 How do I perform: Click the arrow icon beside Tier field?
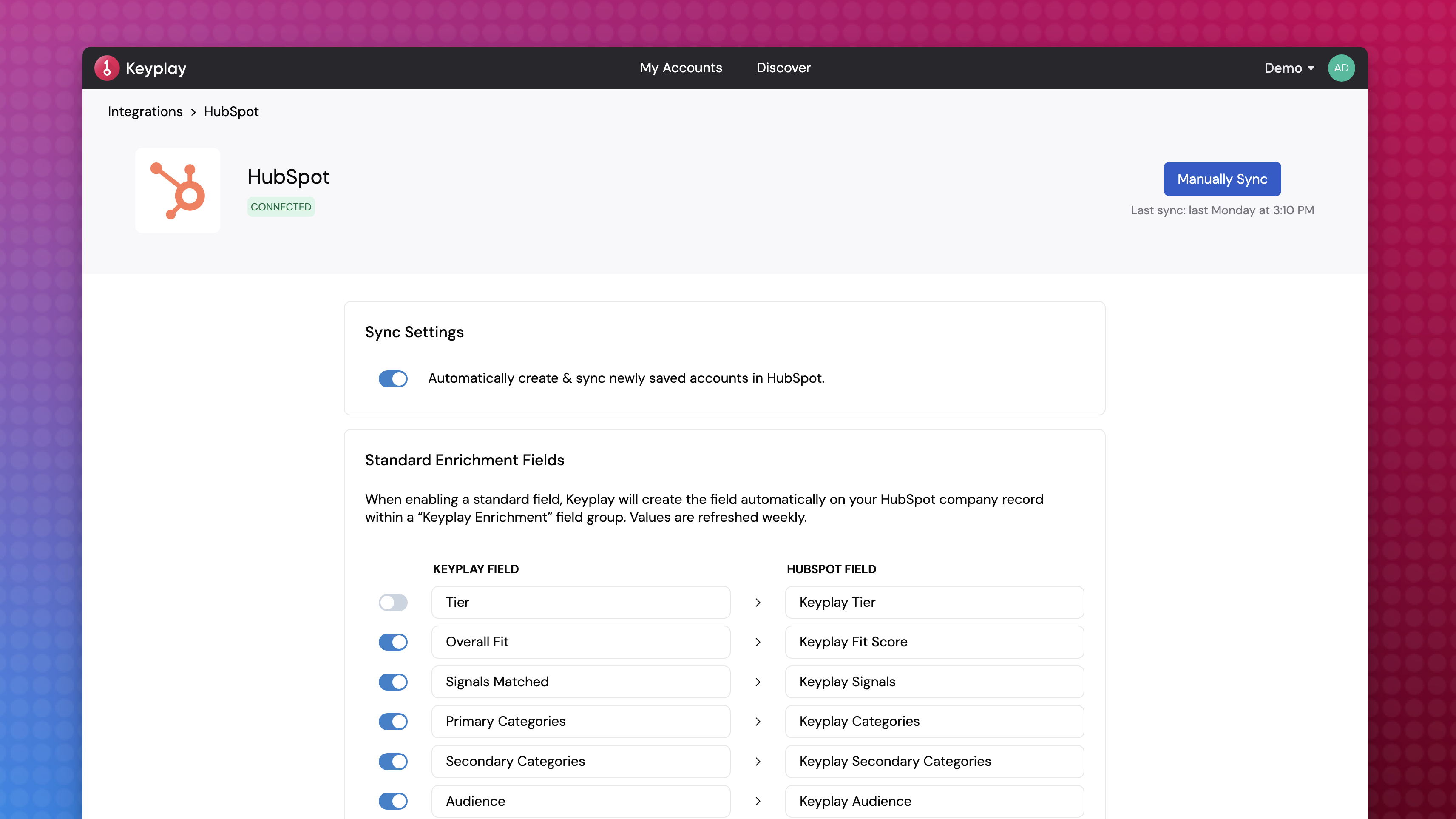click(758, 603)
